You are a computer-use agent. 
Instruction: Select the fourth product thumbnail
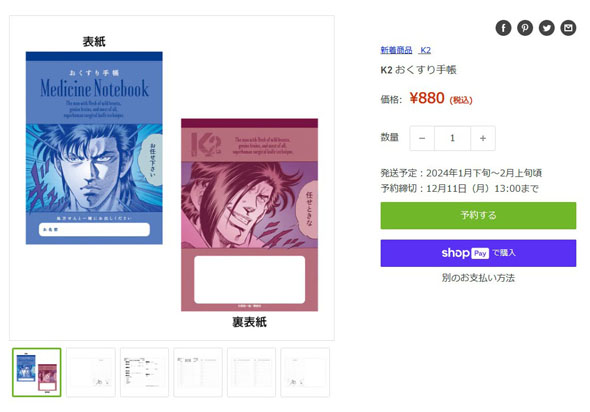coord(198,372)
